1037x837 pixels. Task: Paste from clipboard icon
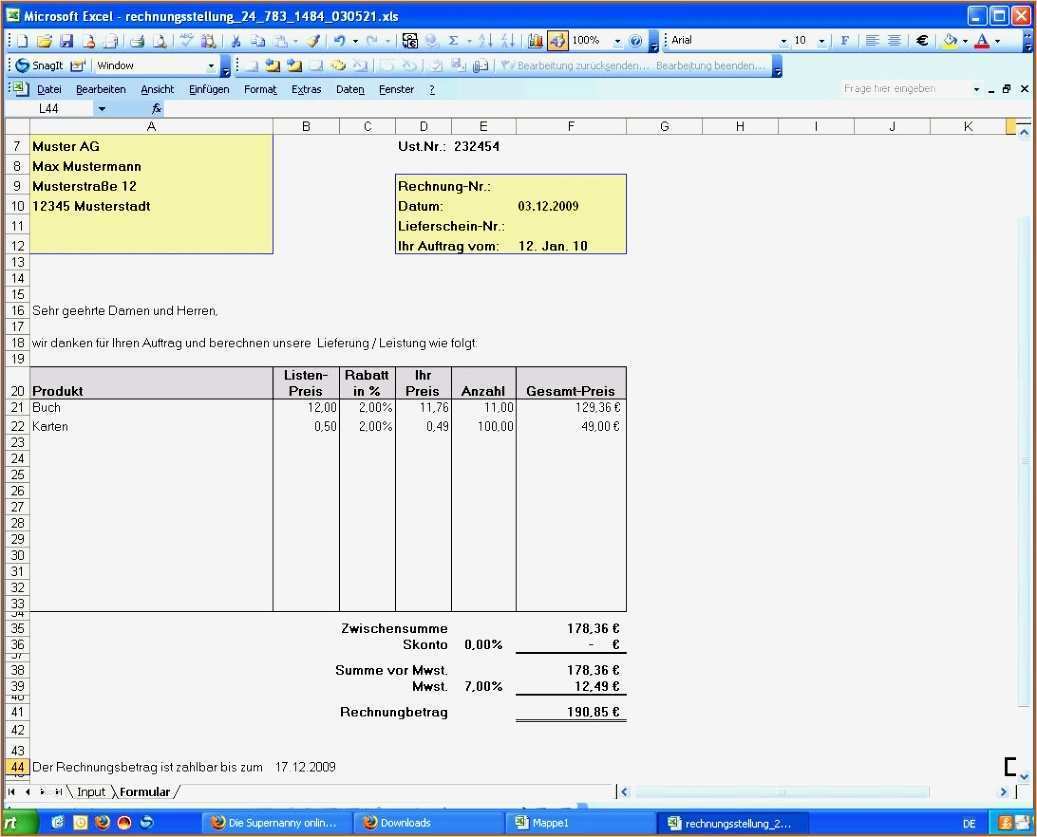(x=280, y=41)
